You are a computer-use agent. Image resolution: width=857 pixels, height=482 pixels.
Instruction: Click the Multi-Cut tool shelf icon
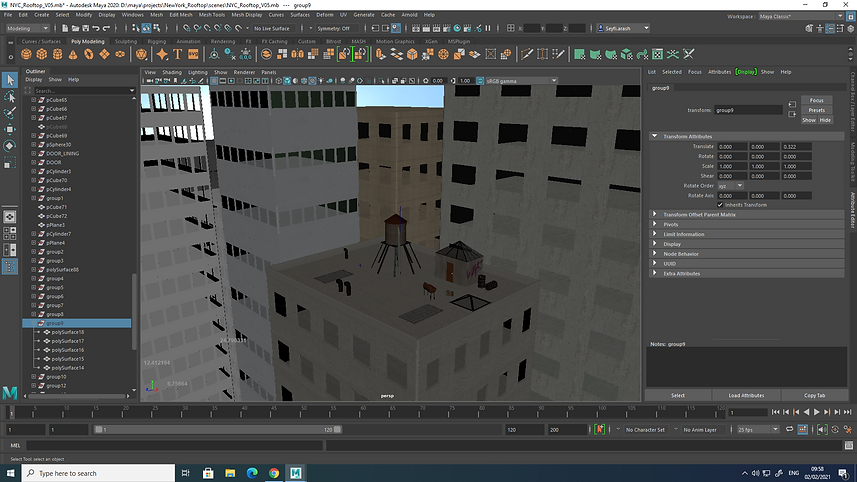(526, 54)
